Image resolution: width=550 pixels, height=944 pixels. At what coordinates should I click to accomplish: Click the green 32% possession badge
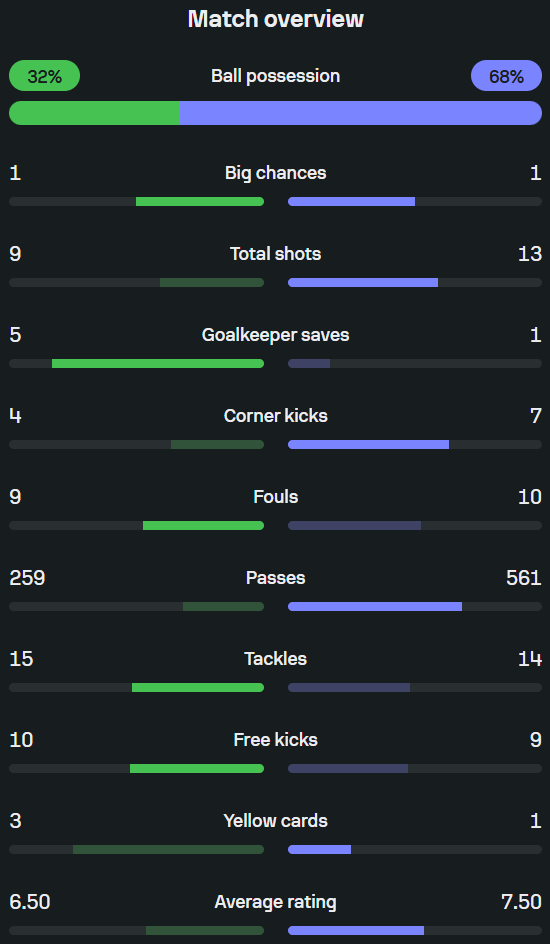pyautogui.click(x=45, y=76)
